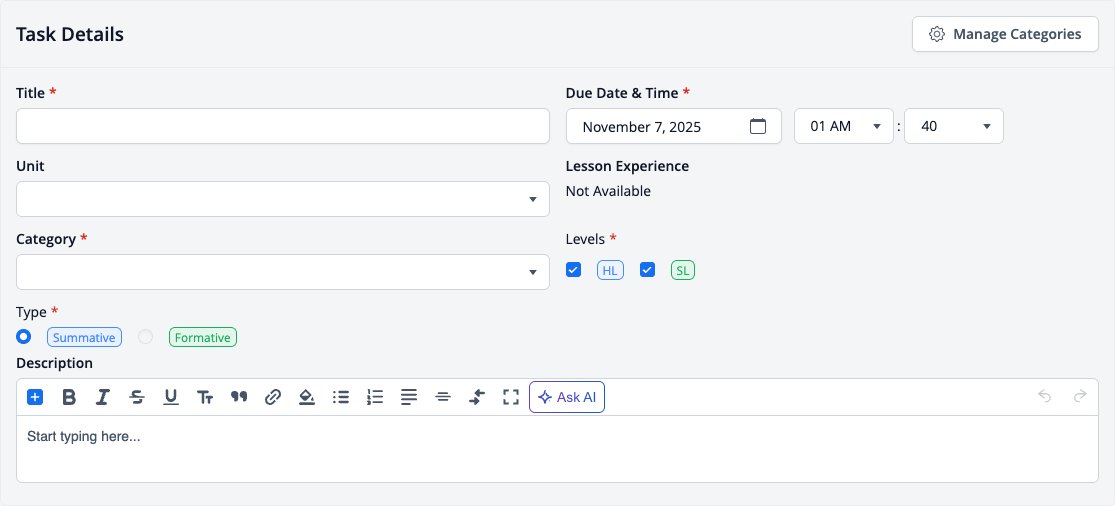Create a bulleted list
1115x506 pixels.
[x=341, y=397]
